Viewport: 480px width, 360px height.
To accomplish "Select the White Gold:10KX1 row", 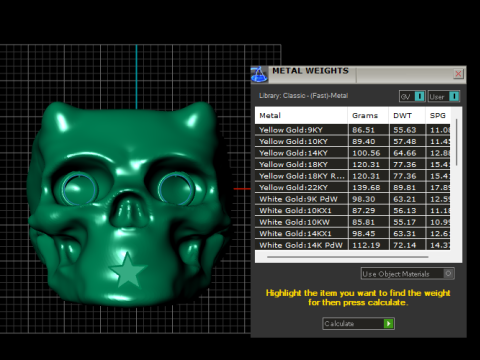I will coord(353,210).
